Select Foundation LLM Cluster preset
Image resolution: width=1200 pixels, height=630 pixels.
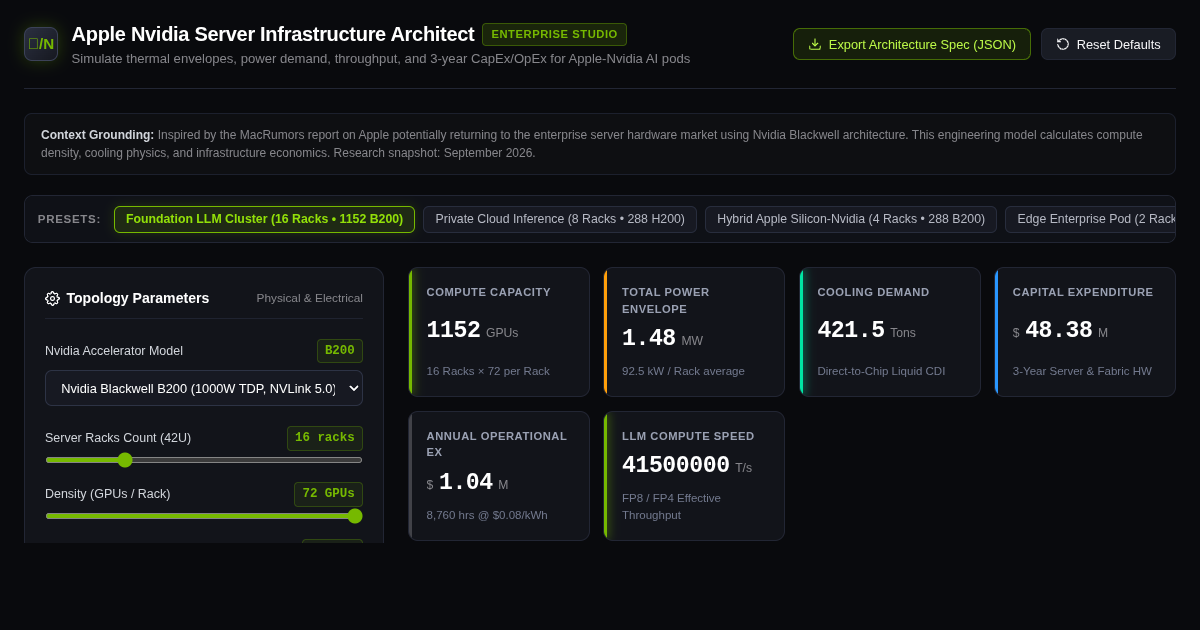pyautogui.click(x=264, y=219)
